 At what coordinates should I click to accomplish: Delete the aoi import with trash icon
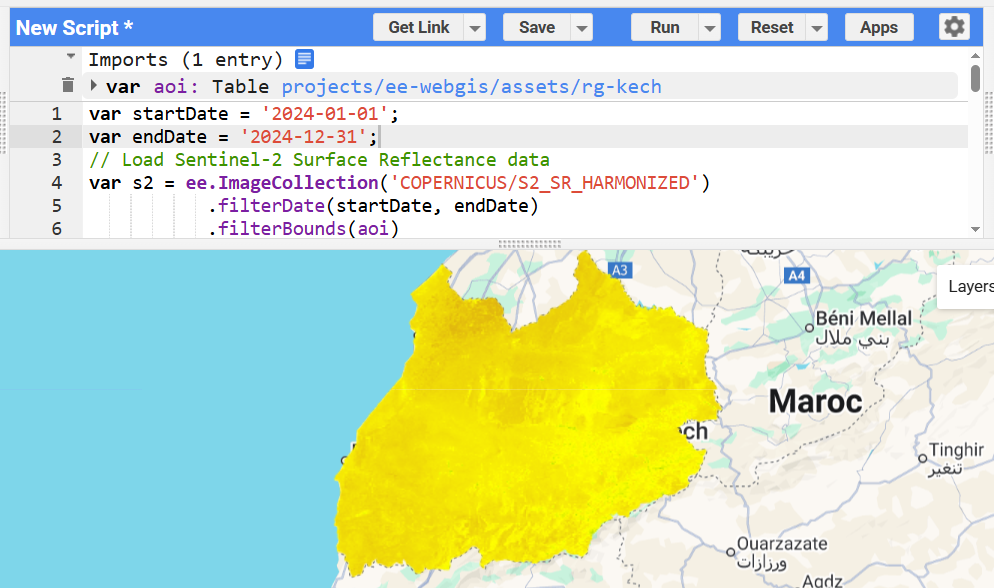pyautogui.click(x=67, y=86)
